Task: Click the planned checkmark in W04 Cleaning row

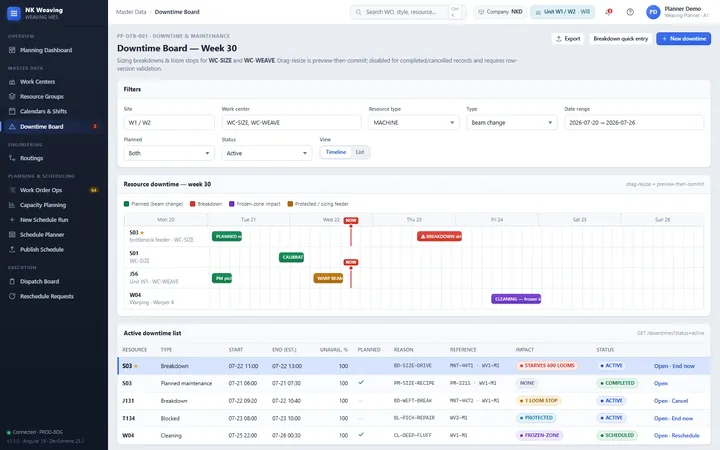Action: point(361,434)
